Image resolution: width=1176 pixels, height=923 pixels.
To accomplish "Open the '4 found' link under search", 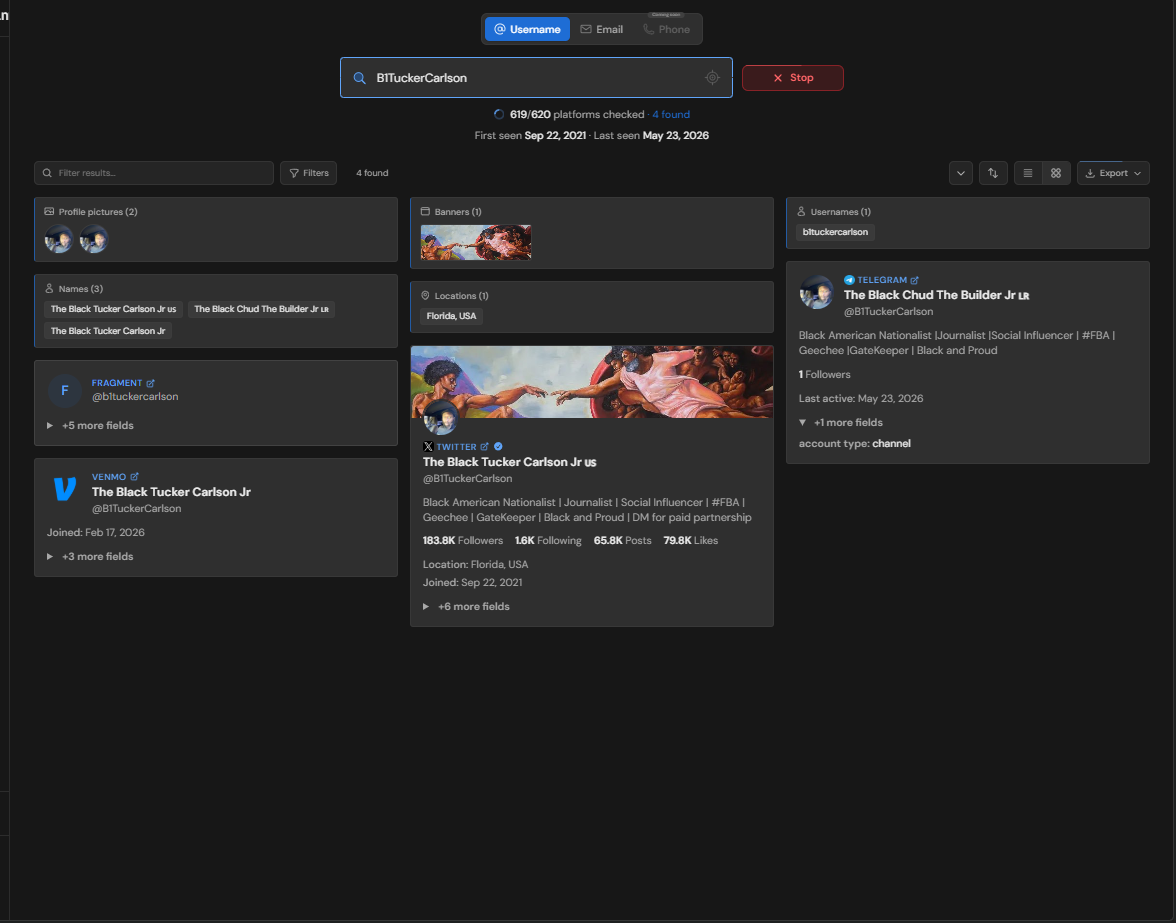I will click(x=670, y=115).
